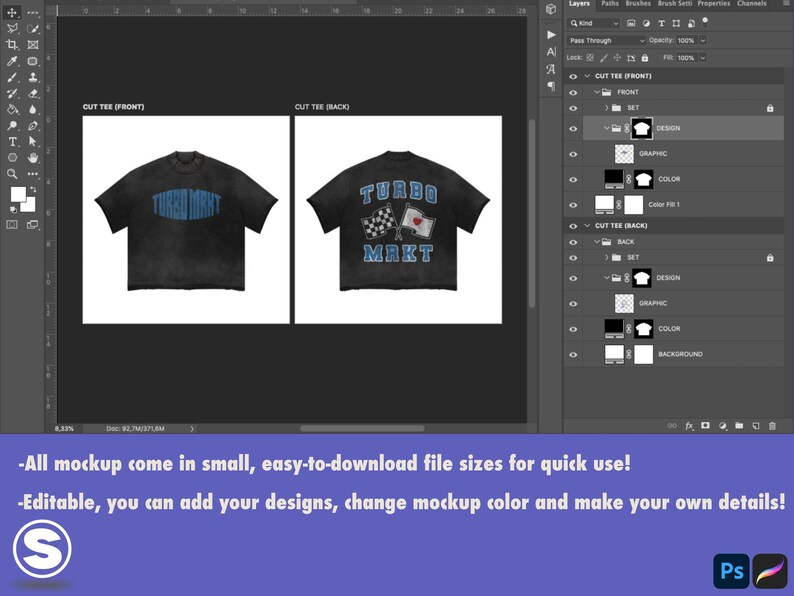This screenshot has height=596, width=794.
Task: Switch to the Brushes tab
Action: (x=638, y=4)
